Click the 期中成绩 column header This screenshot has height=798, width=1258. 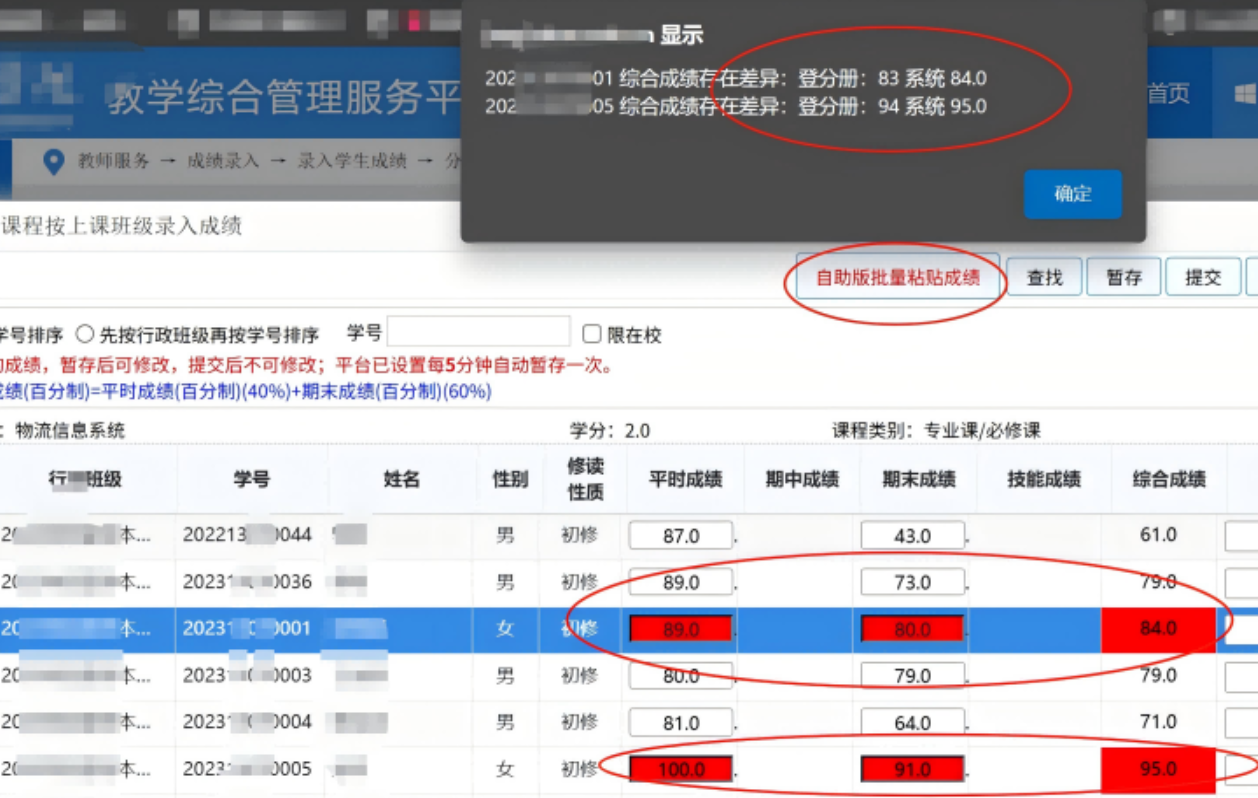pyautogui.click(x=802, y=479)
